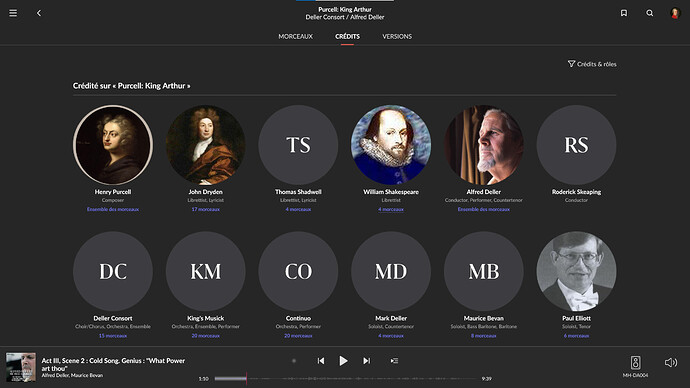Click the Deller Consort name label
The width and height of the screenshot is (690, 388).
click(x=113, y=318)
